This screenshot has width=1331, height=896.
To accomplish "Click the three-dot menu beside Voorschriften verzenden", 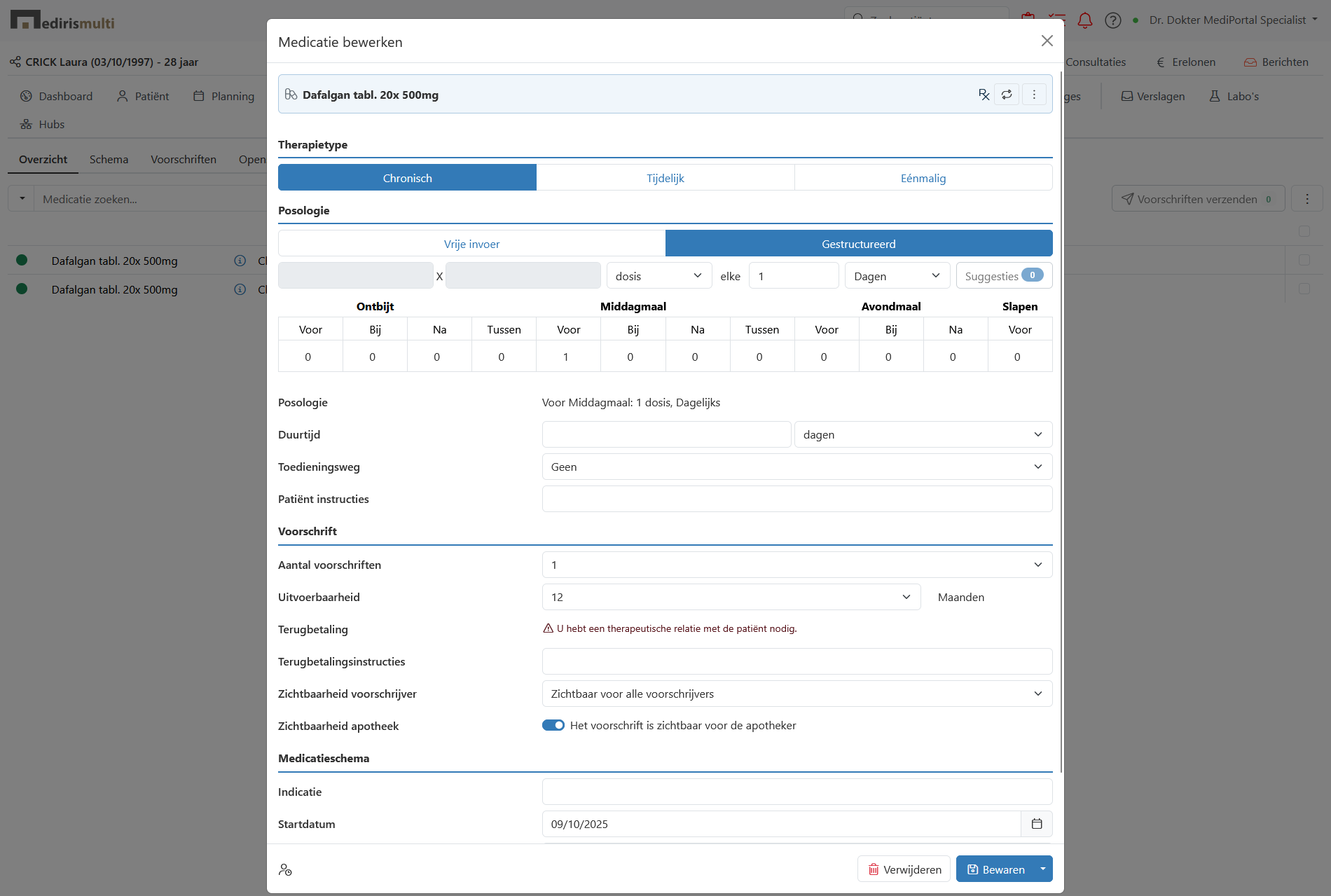I will click(1307, 199).
